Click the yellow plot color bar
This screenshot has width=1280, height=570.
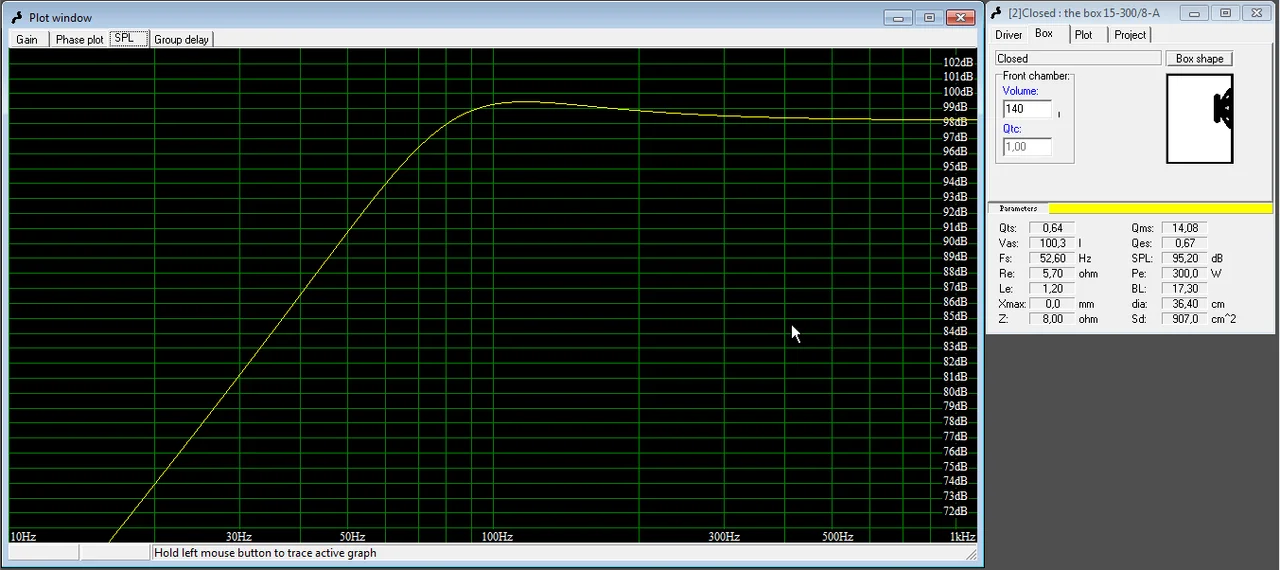tap(1160, 208)
